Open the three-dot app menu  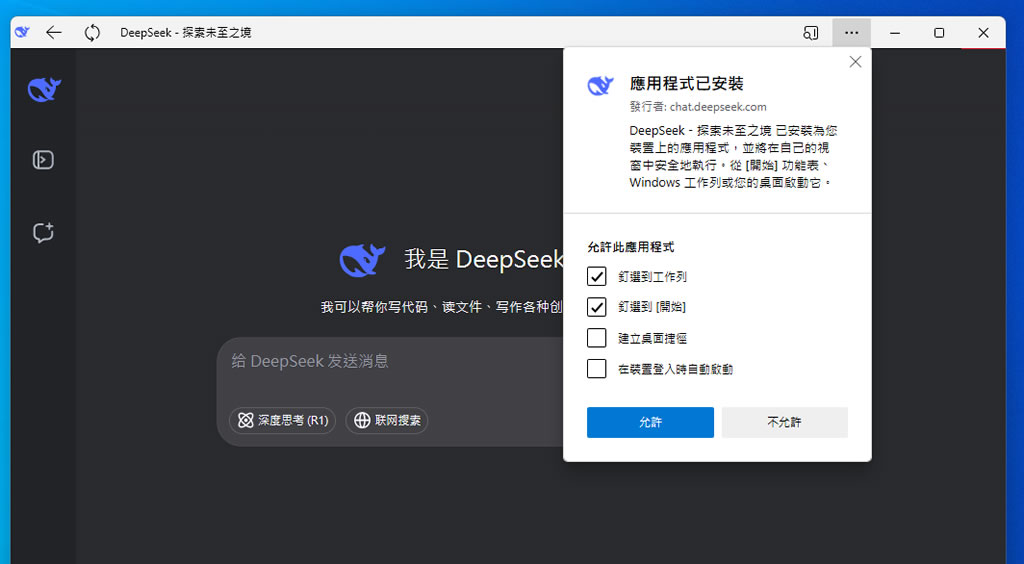(x=851, y=33)
